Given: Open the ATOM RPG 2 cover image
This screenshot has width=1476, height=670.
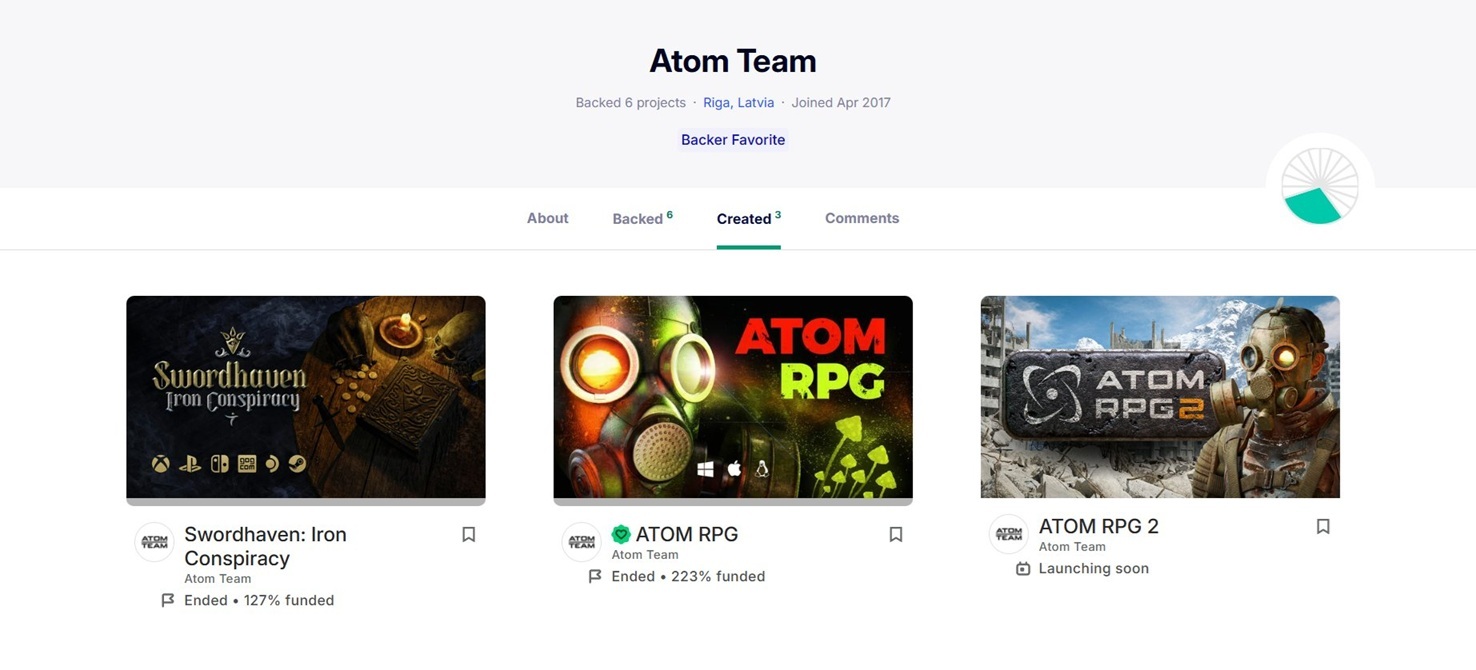Looking at the screenshot, I should pos(1160,397).
